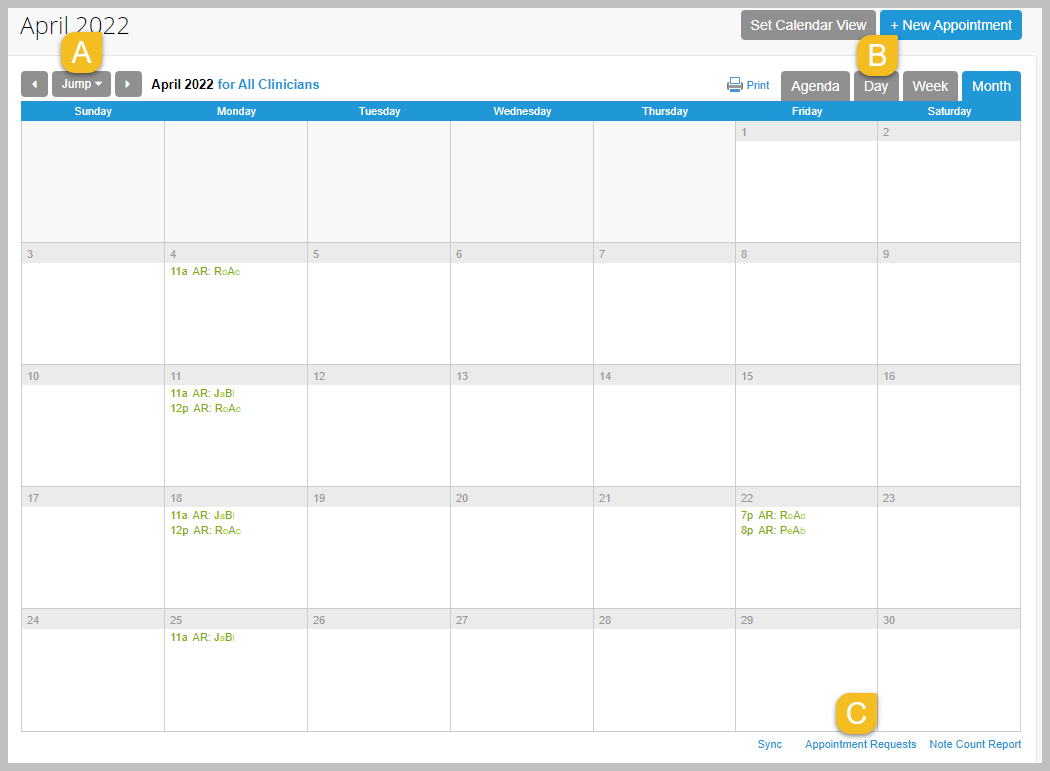Open 12p AR: RoAc on April 11
Screen dimensions: 1050x771
point(206,409)
